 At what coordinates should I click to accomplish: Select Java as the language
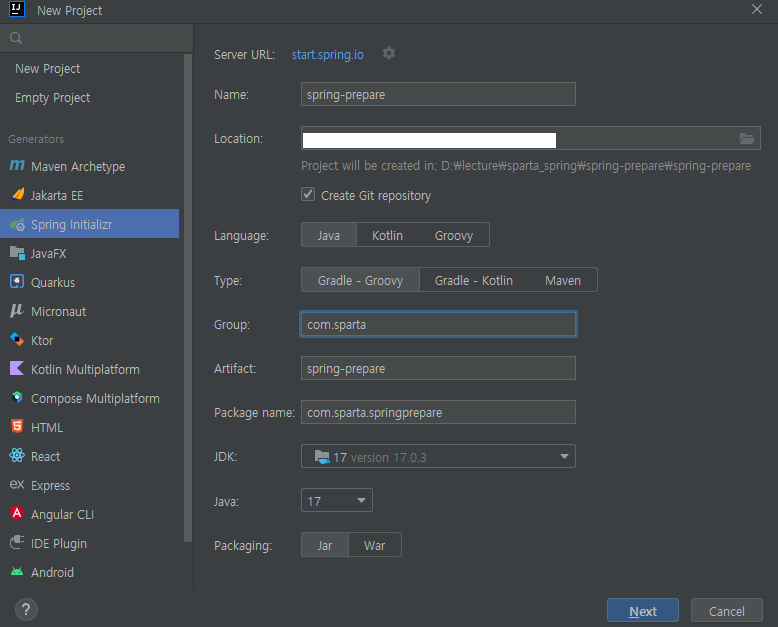(x=328, y=235)
